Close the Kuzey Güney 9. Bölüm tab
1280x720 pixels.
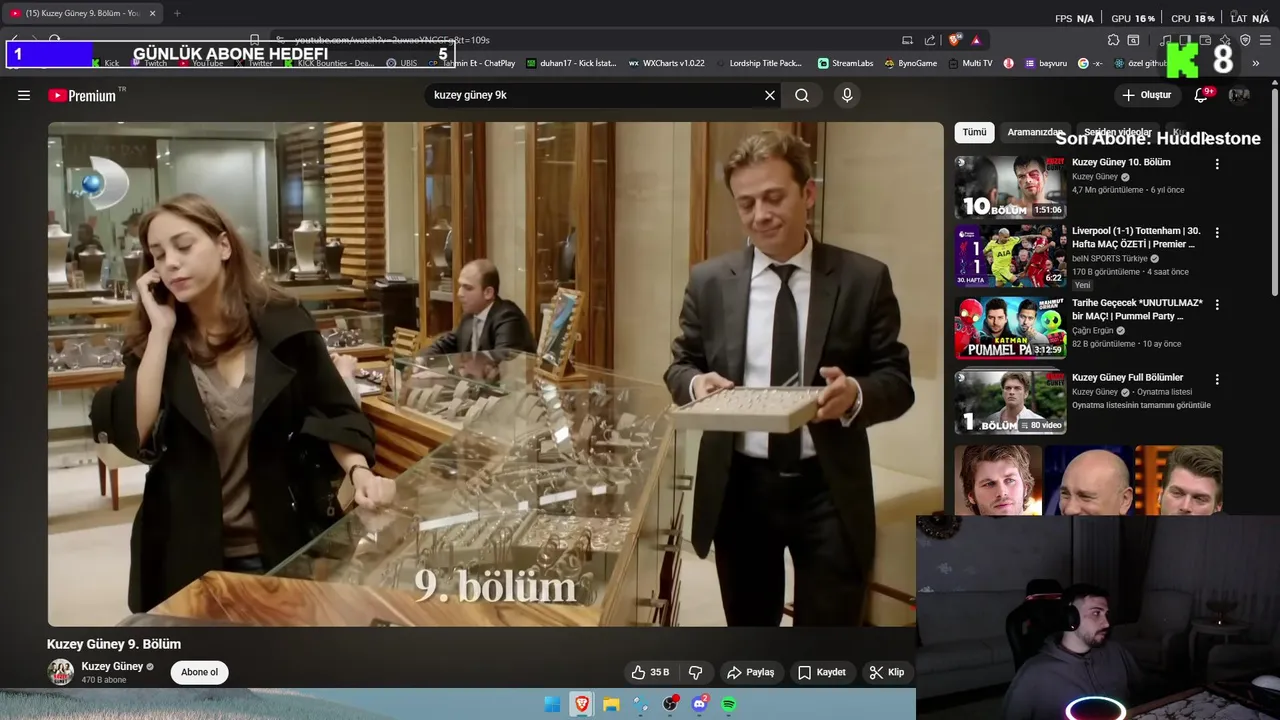tap(152, 13)
